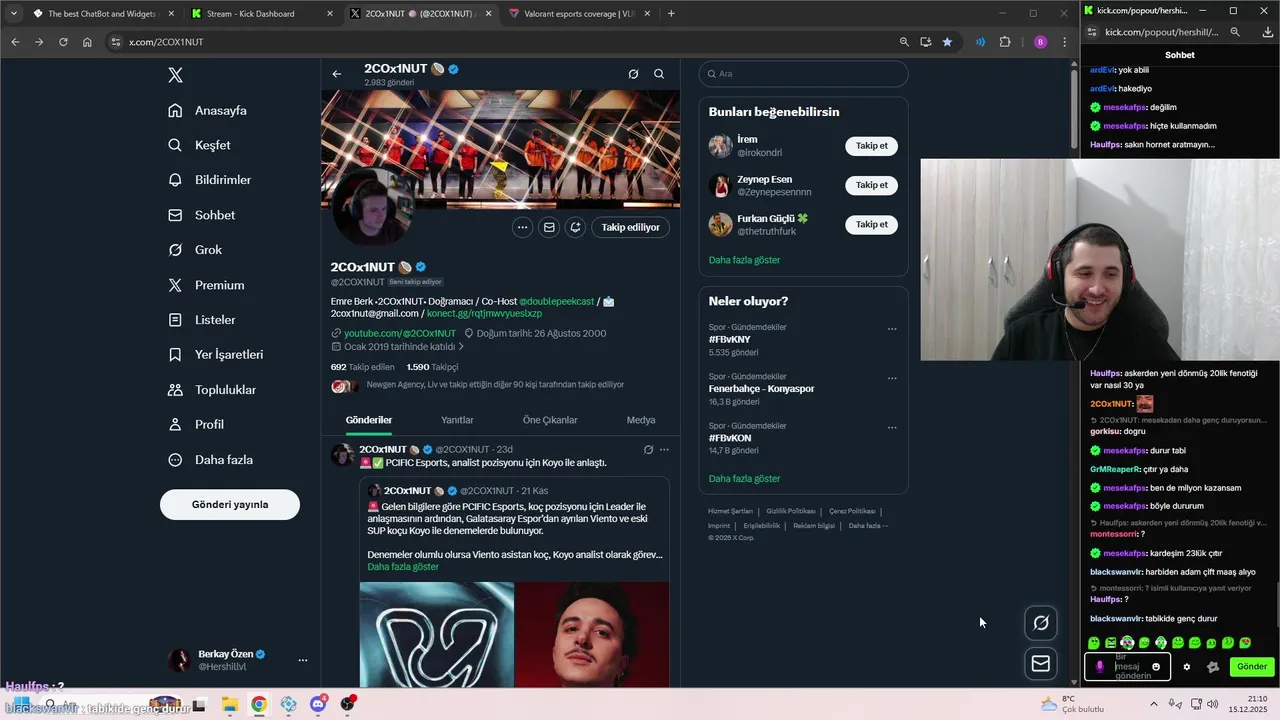
Task: Bookmark page with star icon
Action: click(x=947, y=42)
